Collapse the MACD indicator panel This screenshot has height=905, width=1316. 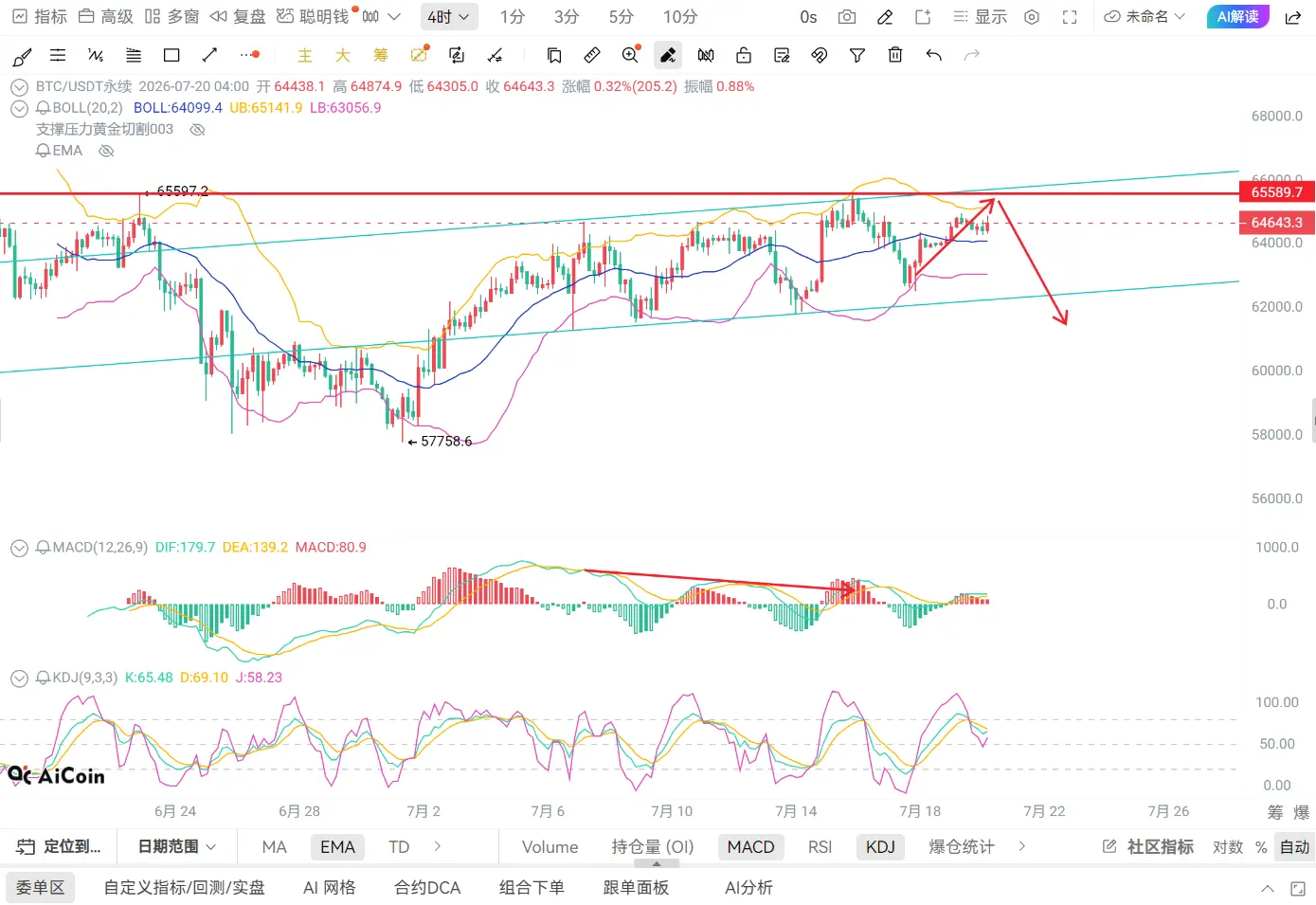[19, 548]
